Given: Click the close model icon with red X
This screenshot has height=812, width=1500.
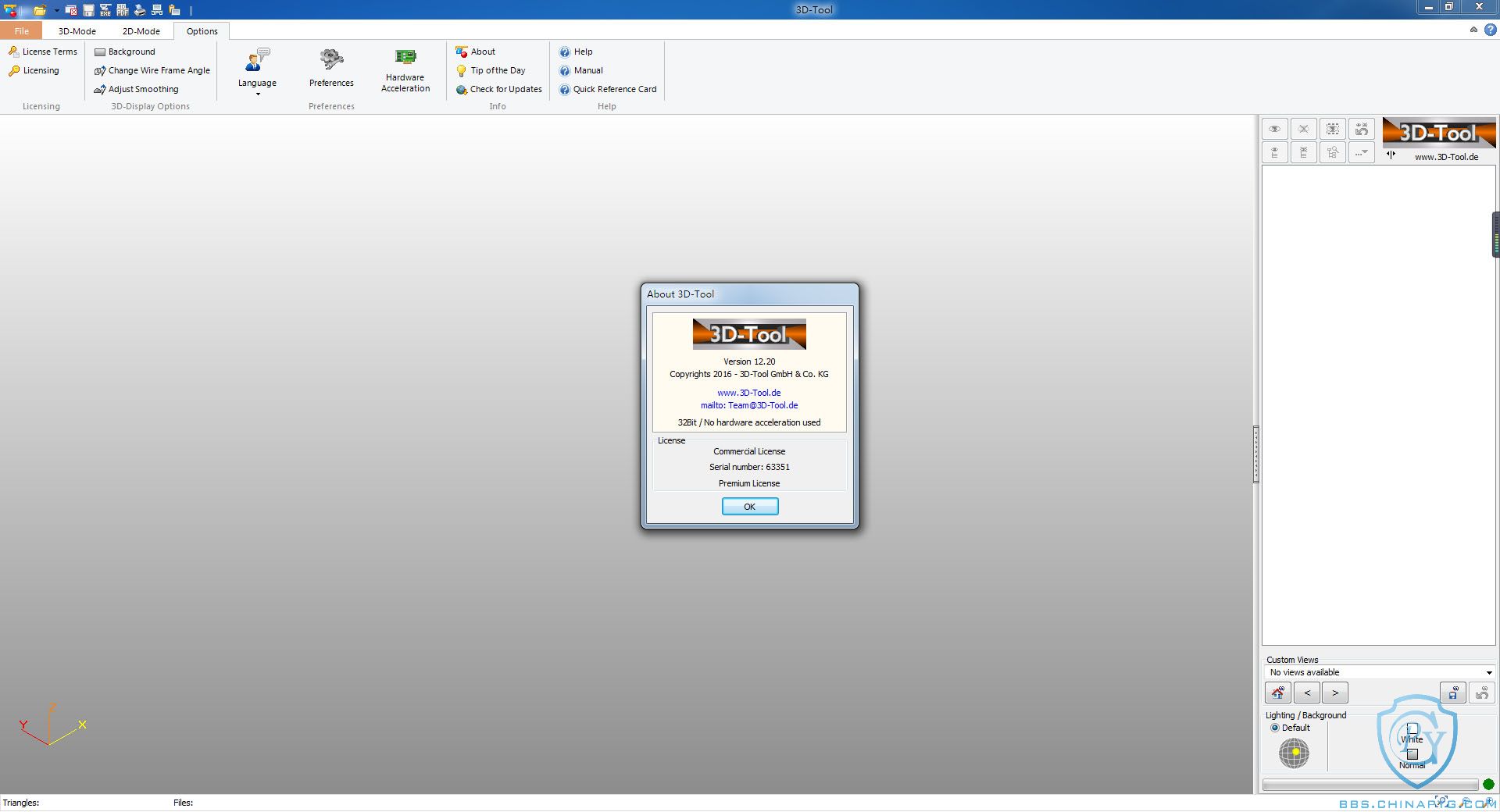Looking at the screenshot, I should point(71,10).
